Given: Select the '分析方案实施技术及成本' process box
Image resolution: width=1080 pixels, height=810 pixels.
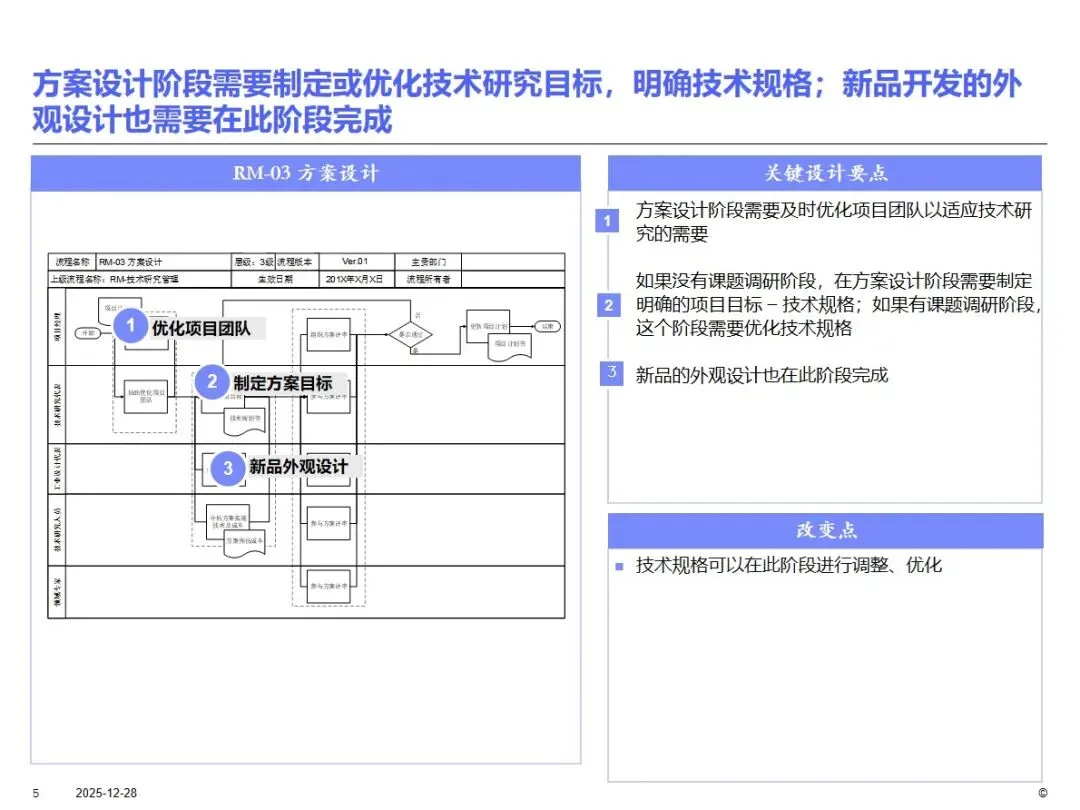Looking at the screenshot, I should [228, 521].
